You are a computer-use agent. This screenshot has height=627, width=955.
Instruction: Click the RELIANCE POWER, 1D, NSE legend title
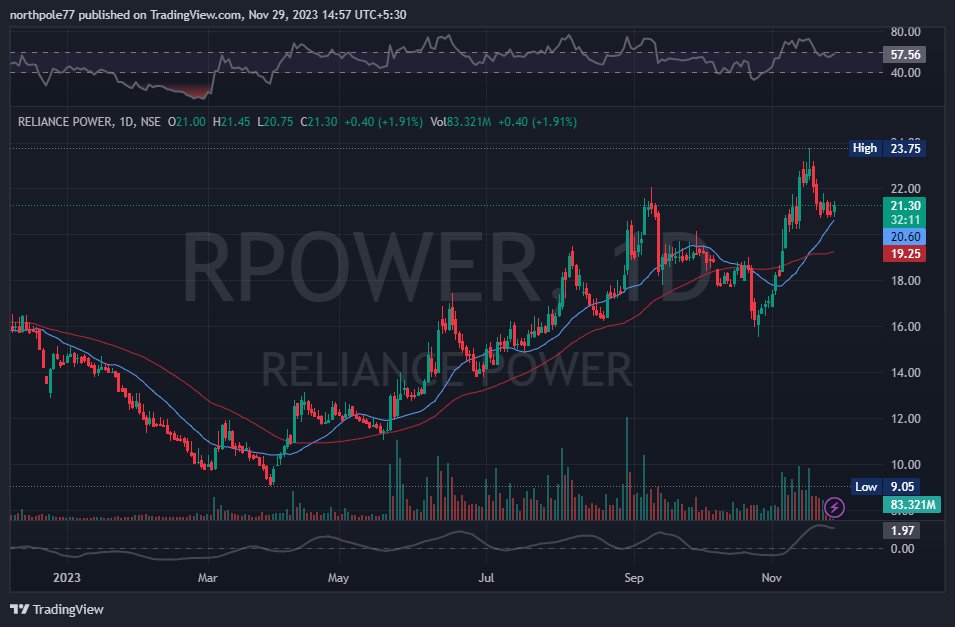(89, 122)
